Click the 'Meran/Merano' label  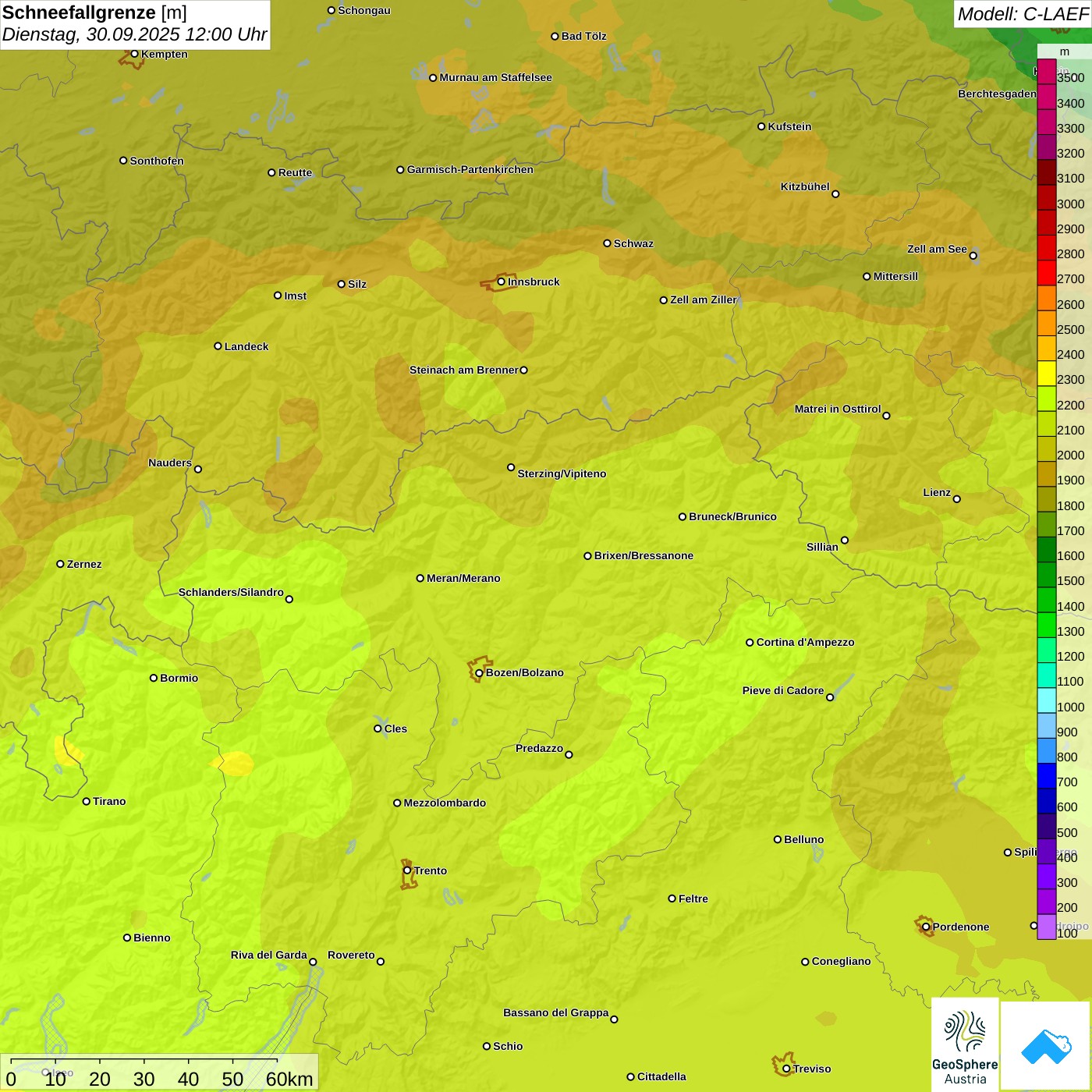463,578
